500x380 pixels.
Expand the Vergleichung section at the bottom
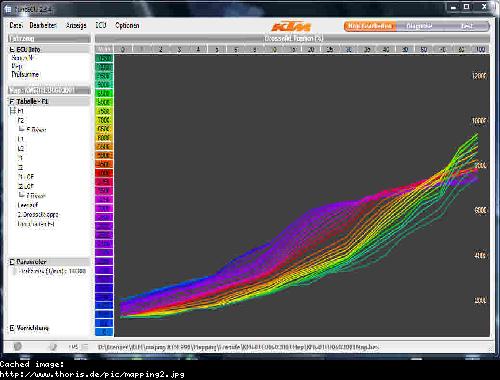[x=12, y=328]
